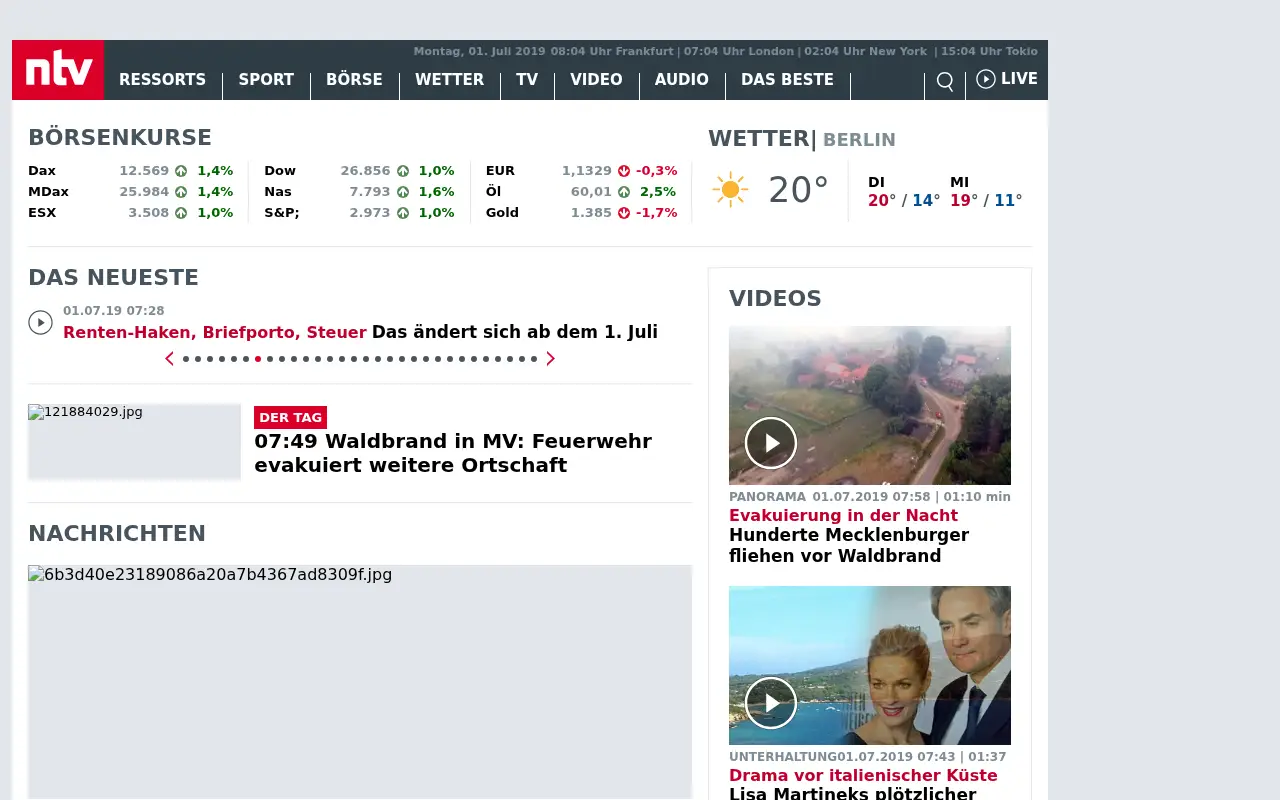Click the DI forecast 20° / 14°
The image size is (1280, 800).
point(904,200)
